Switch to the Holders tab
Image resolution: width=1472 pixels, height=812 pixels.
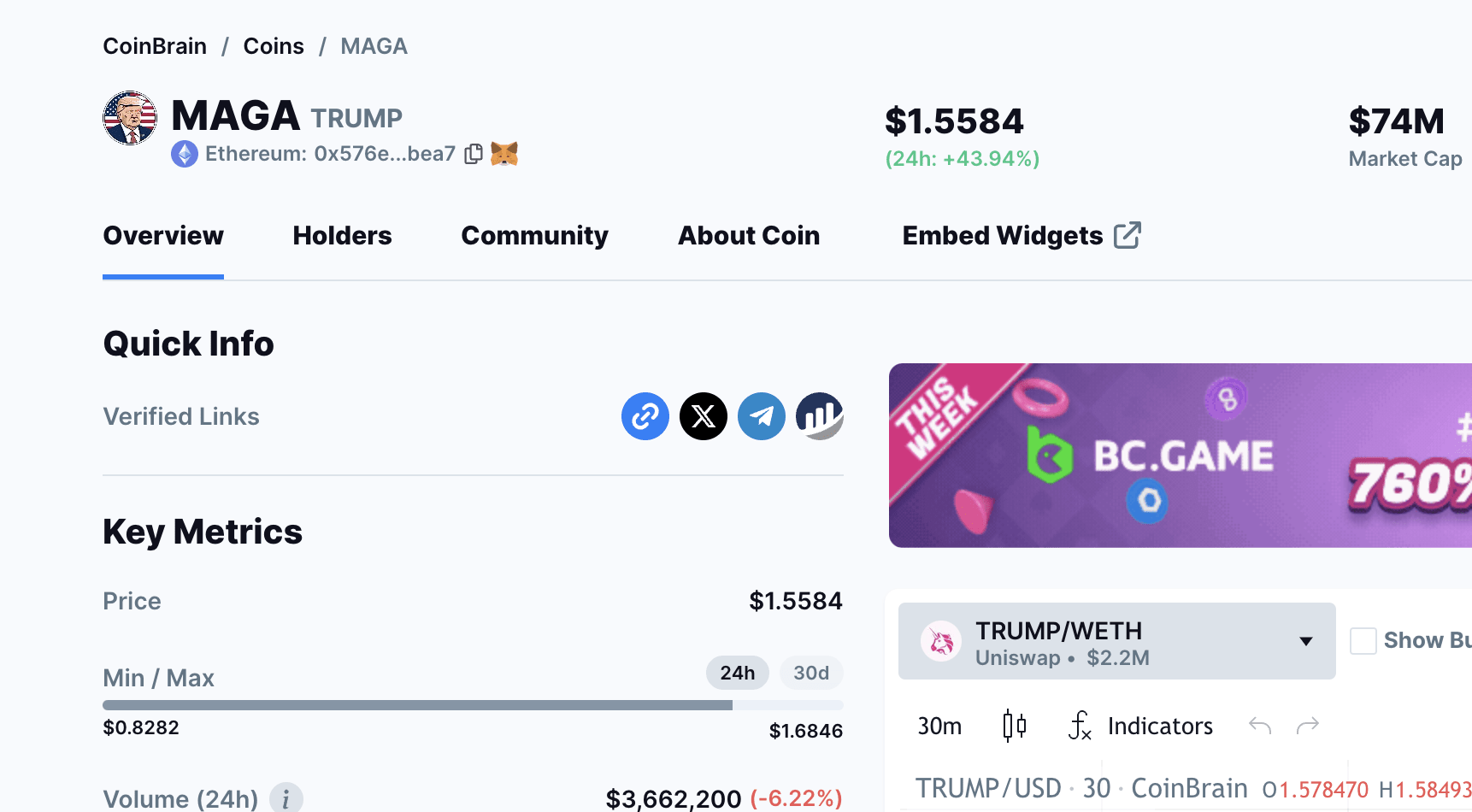click(x=342, y=236)
